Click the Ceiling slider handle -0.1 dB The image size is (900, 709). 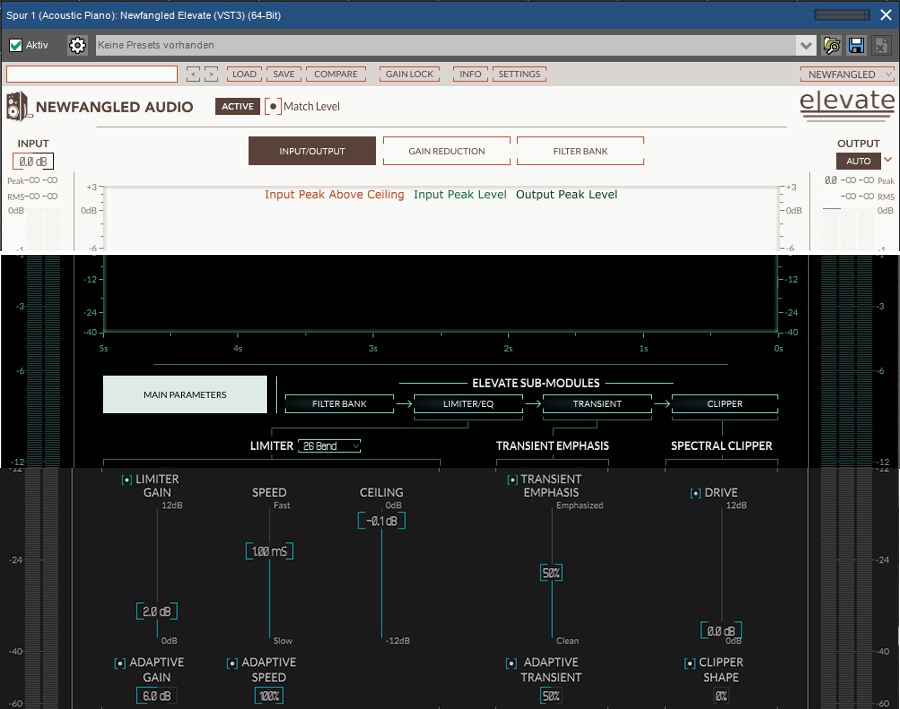(x=382, y=521)
